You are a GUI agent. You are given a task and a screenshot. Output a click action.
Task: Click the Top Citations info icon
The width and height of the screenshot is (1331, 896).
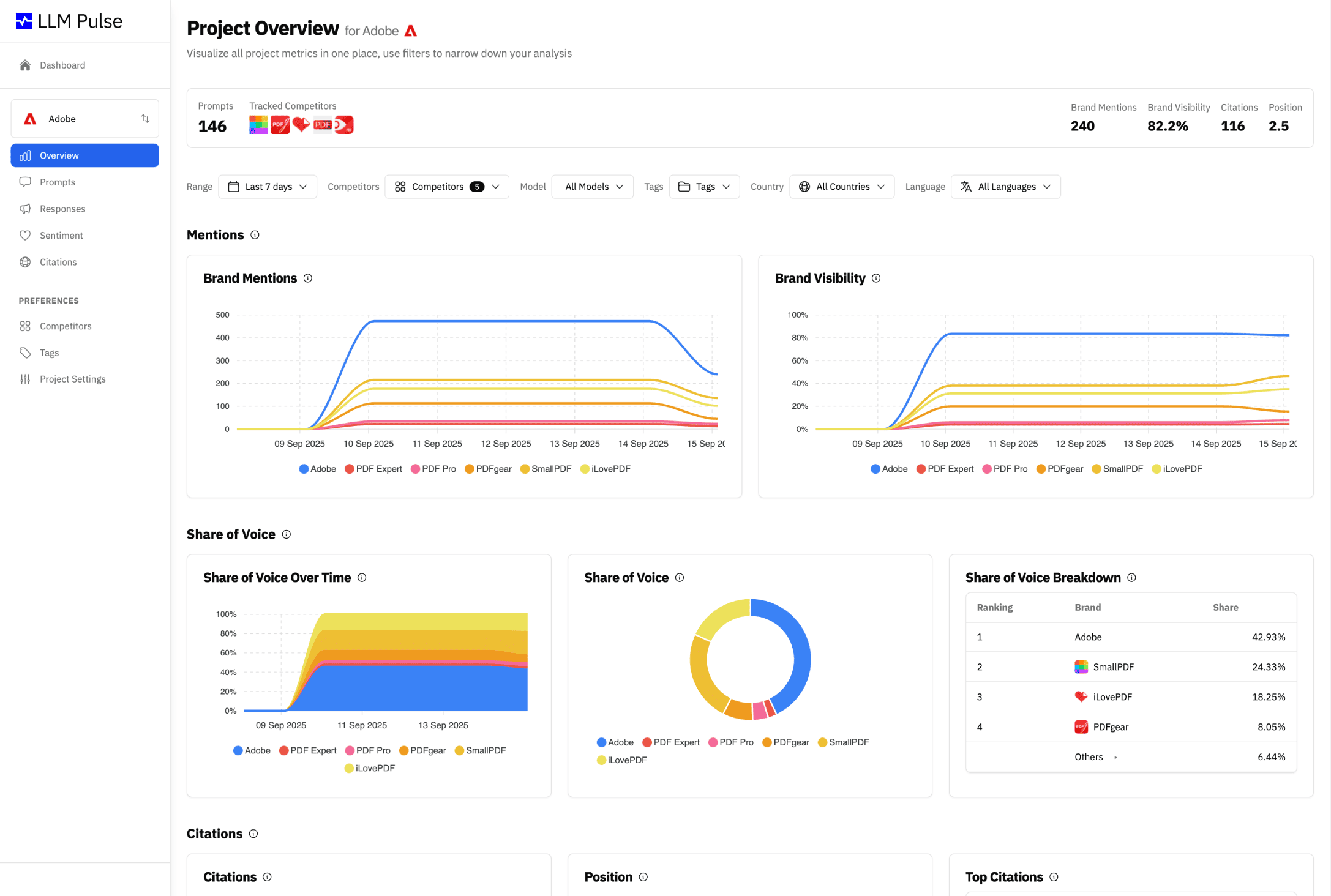[x=1054, y=877]
